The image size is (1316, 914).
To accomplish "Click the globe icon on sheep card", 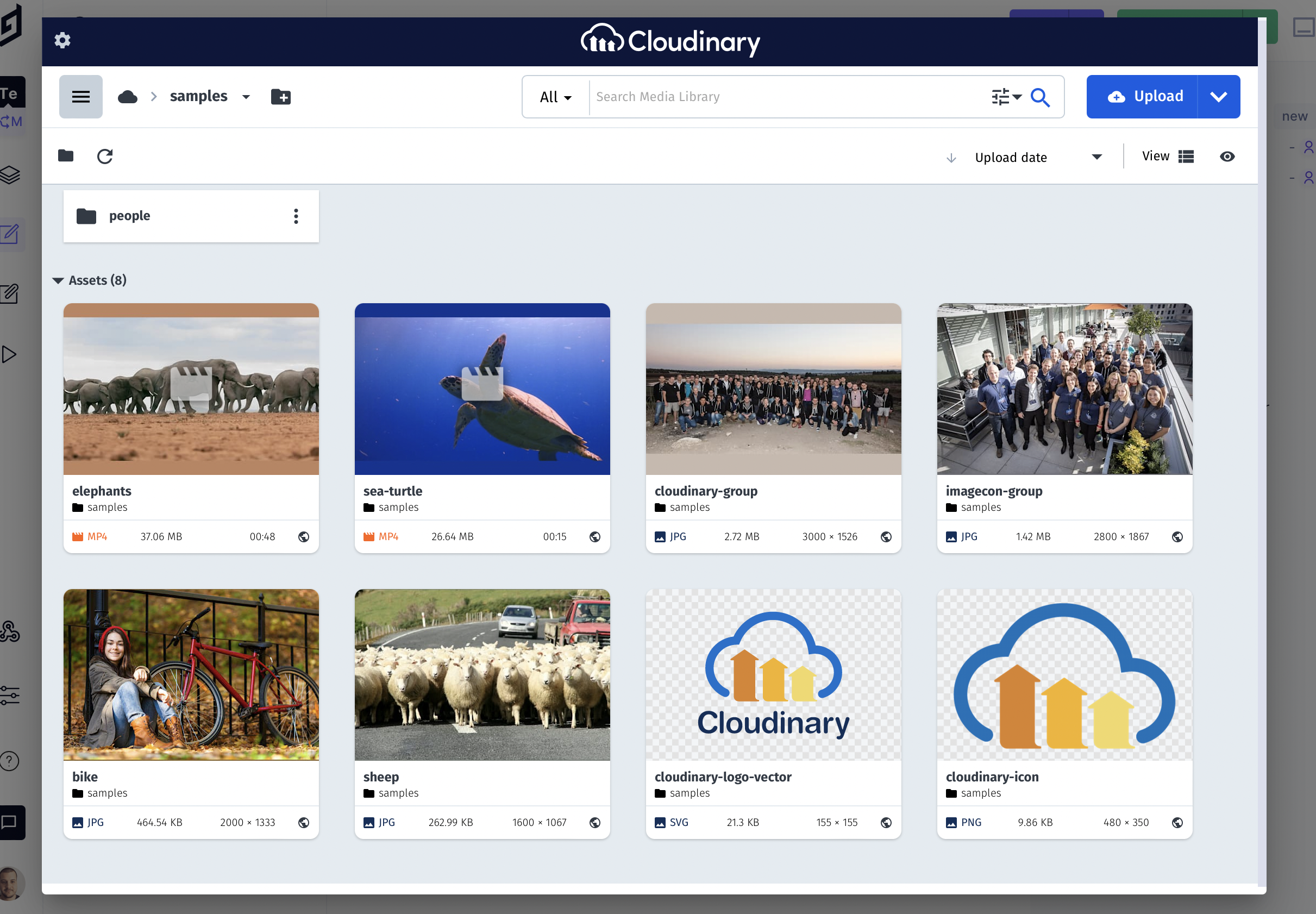I will coord(595,822).
